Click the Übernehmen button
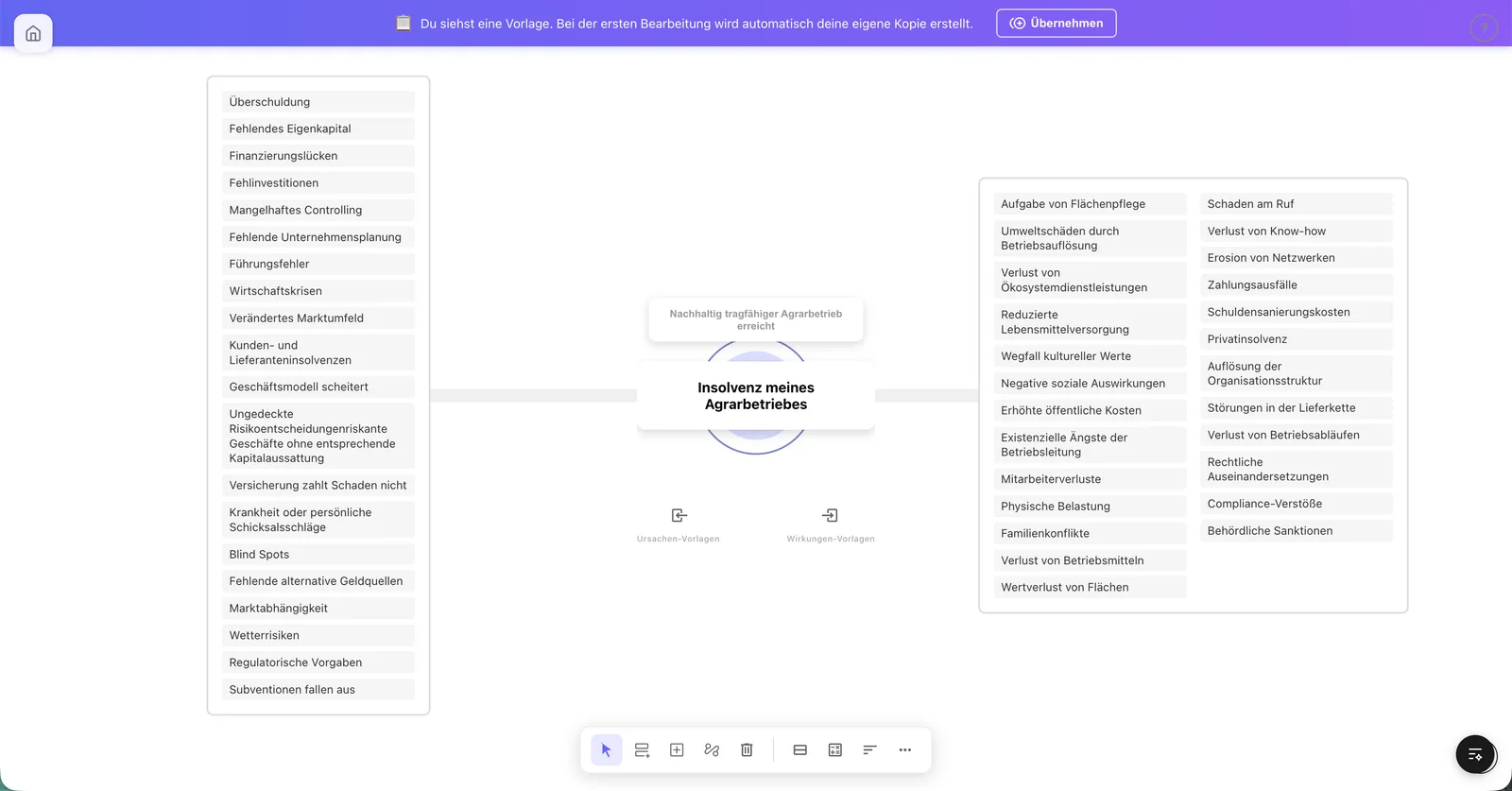Image resolution: width=1512 pixels, height=791 pixels. point(1057,24)
